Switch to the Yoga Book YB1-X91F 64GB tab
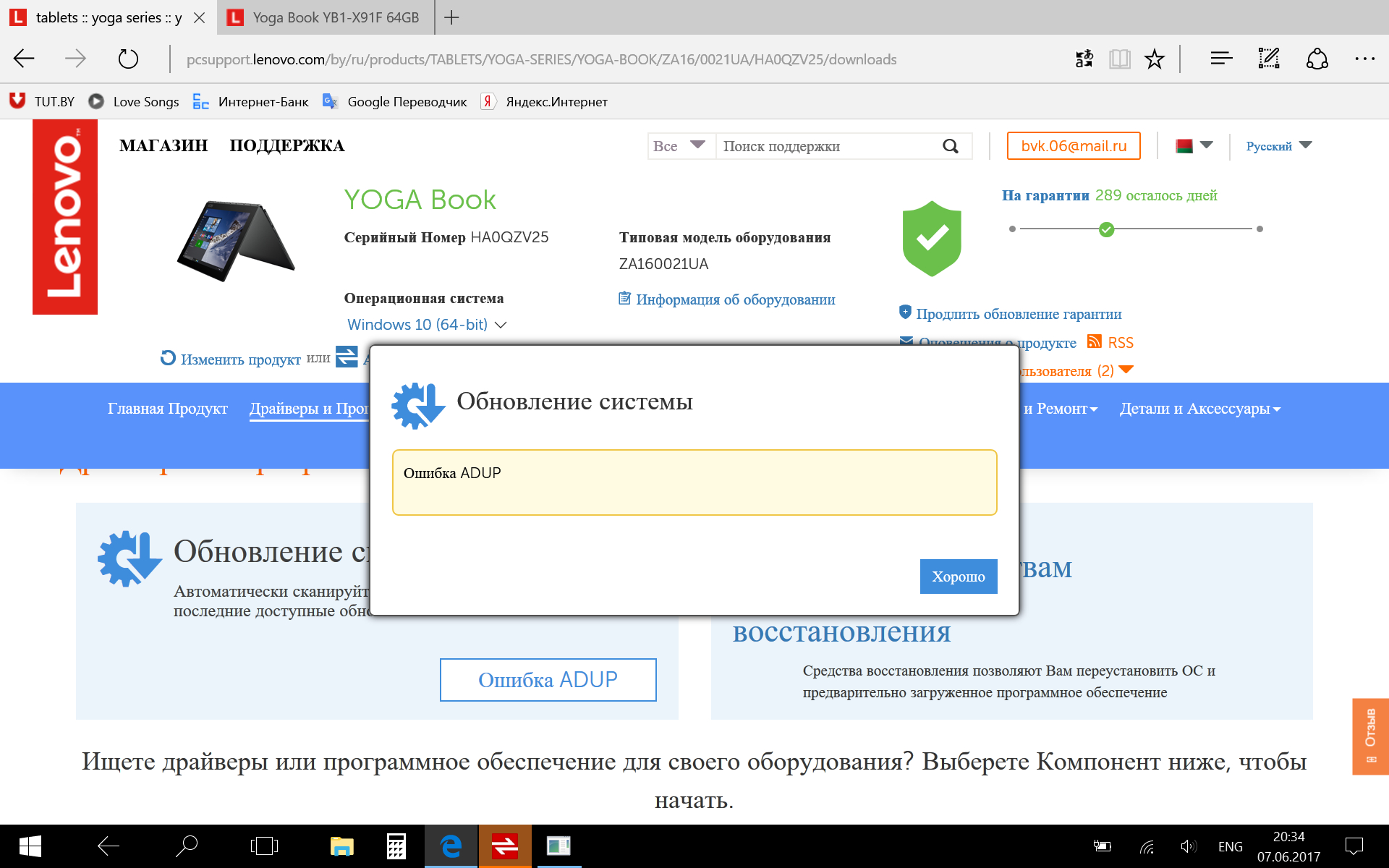Viewport: 1389px width, 868px height. [326, 17]
